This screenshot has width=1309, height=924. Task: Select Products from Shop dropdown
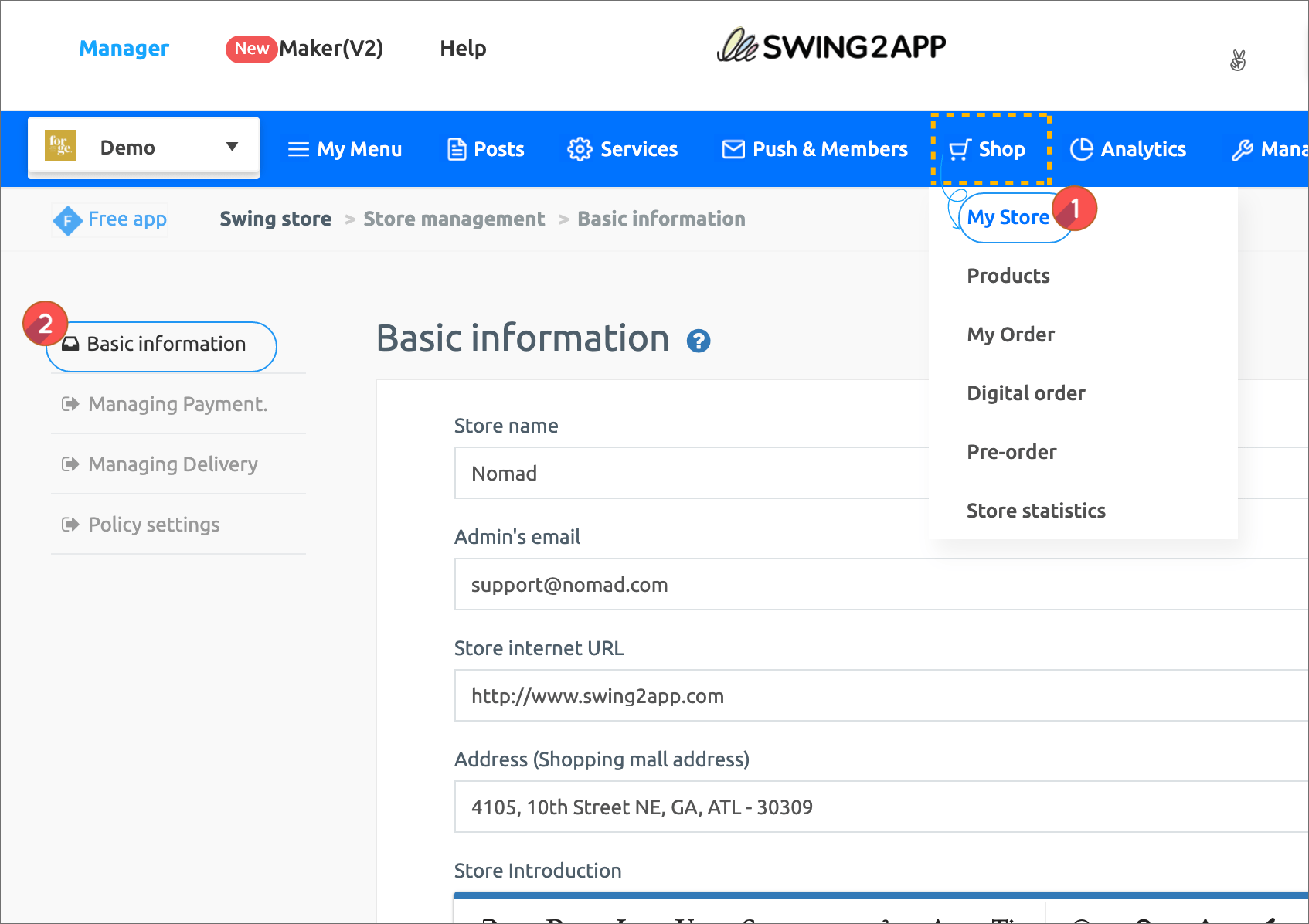point(1008,276)
